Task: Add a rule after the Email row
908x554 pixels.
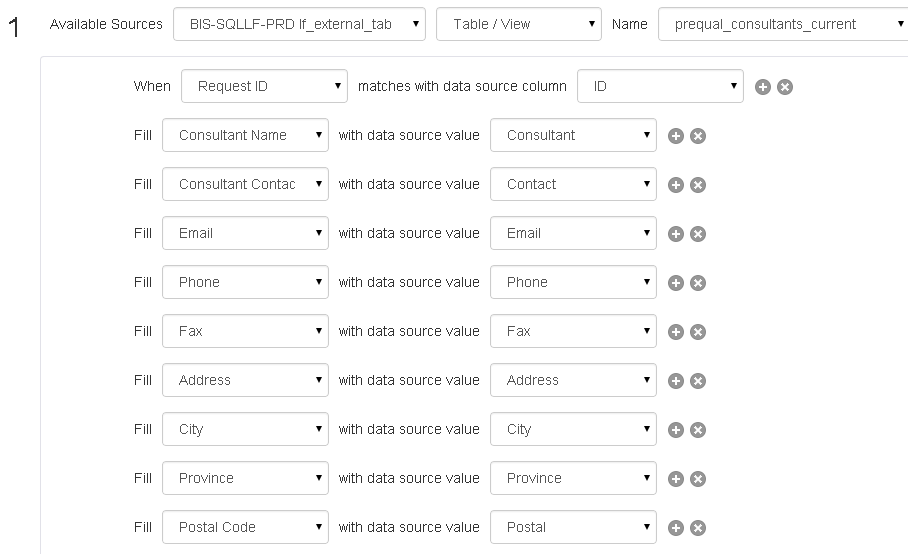Action: pos(676,234)
